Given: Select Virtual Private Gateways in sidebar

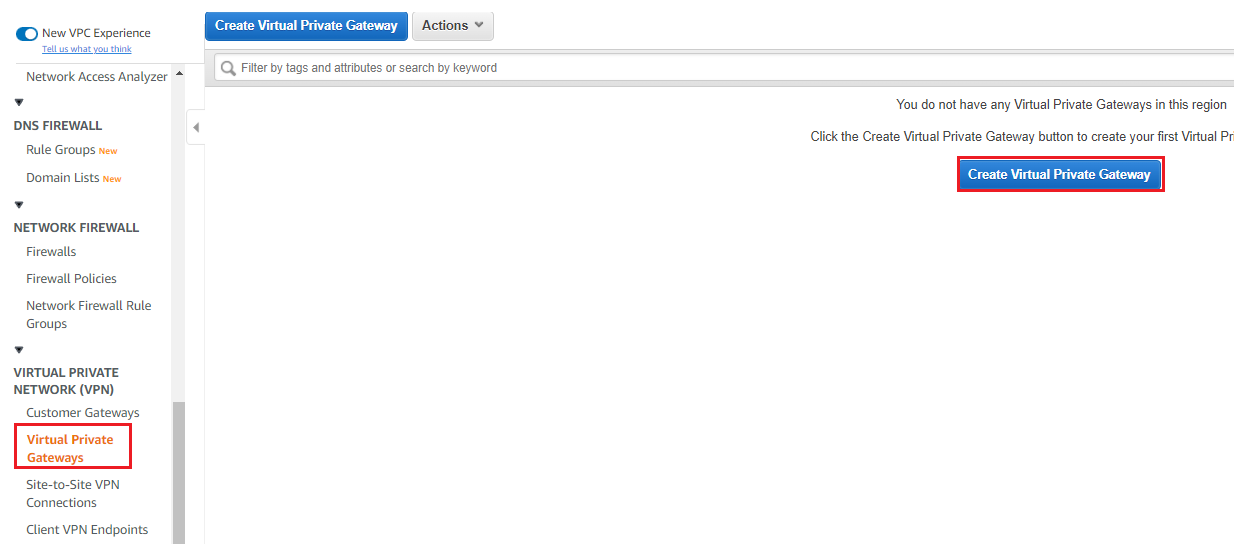Looking at the screenshot, I should pos(70,449).
